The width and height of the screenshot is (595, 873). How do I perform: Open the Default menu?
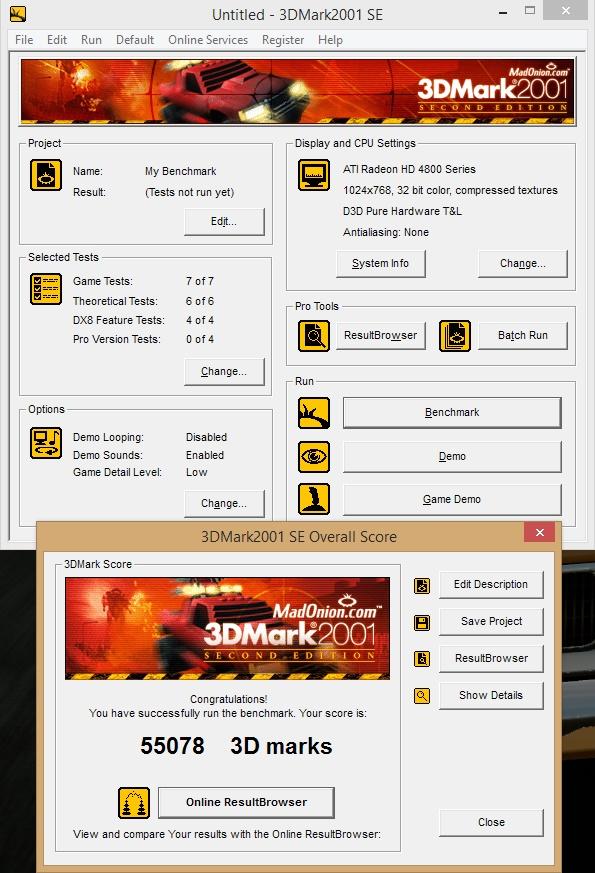135,40
